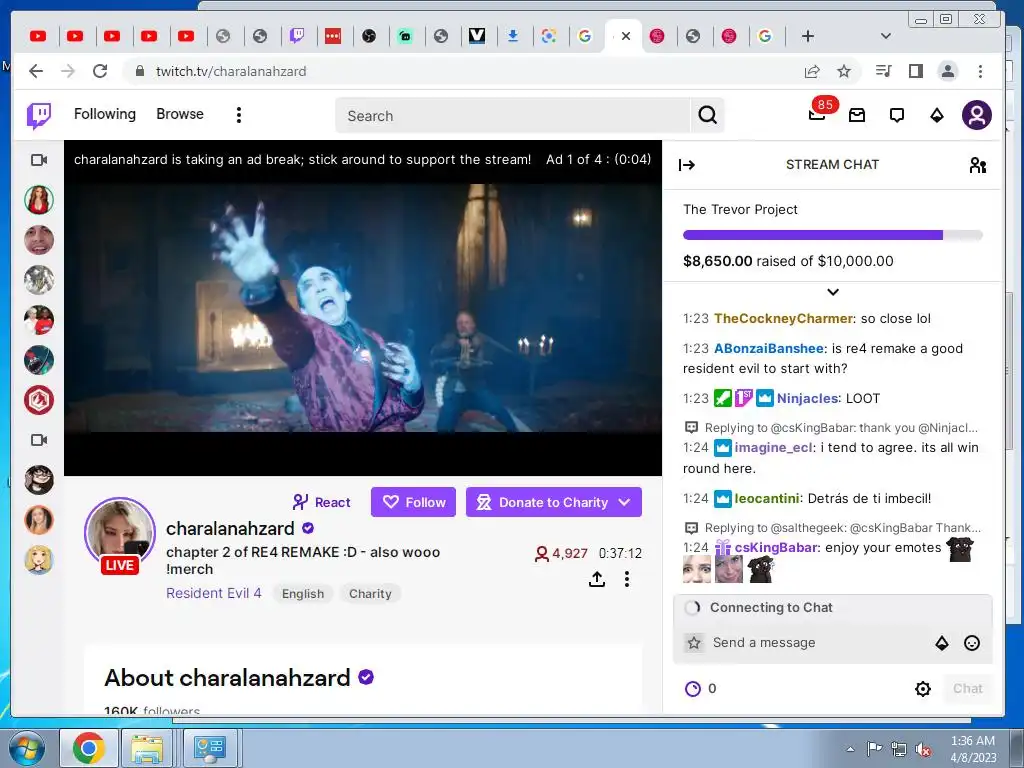Focus the Twitch search field
Viewport: 1024px width, 768px height.
(513, 116)
